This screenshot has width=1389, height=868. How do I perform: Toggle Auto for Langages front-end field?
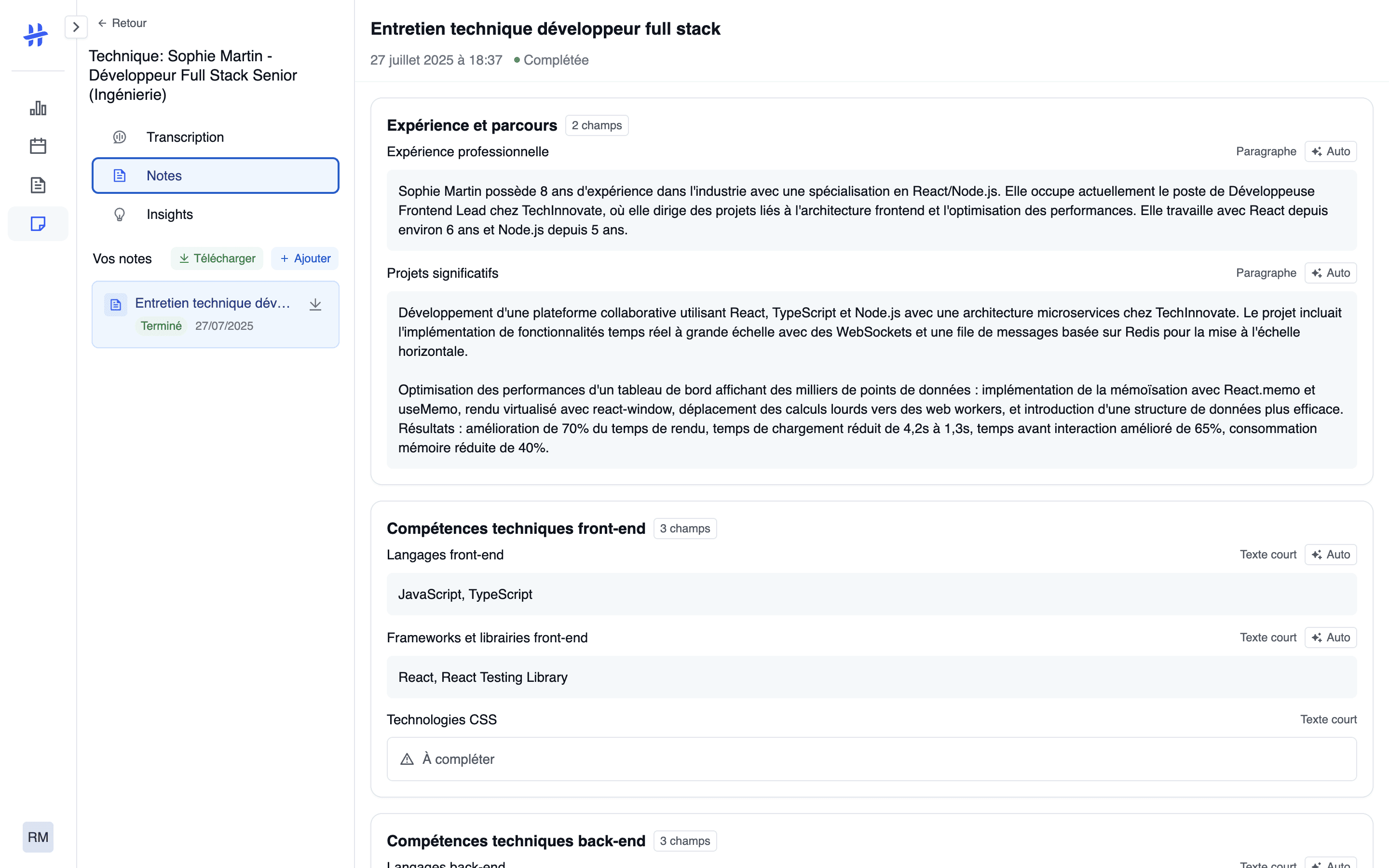pyautogui.click(x=1330, y=555)
